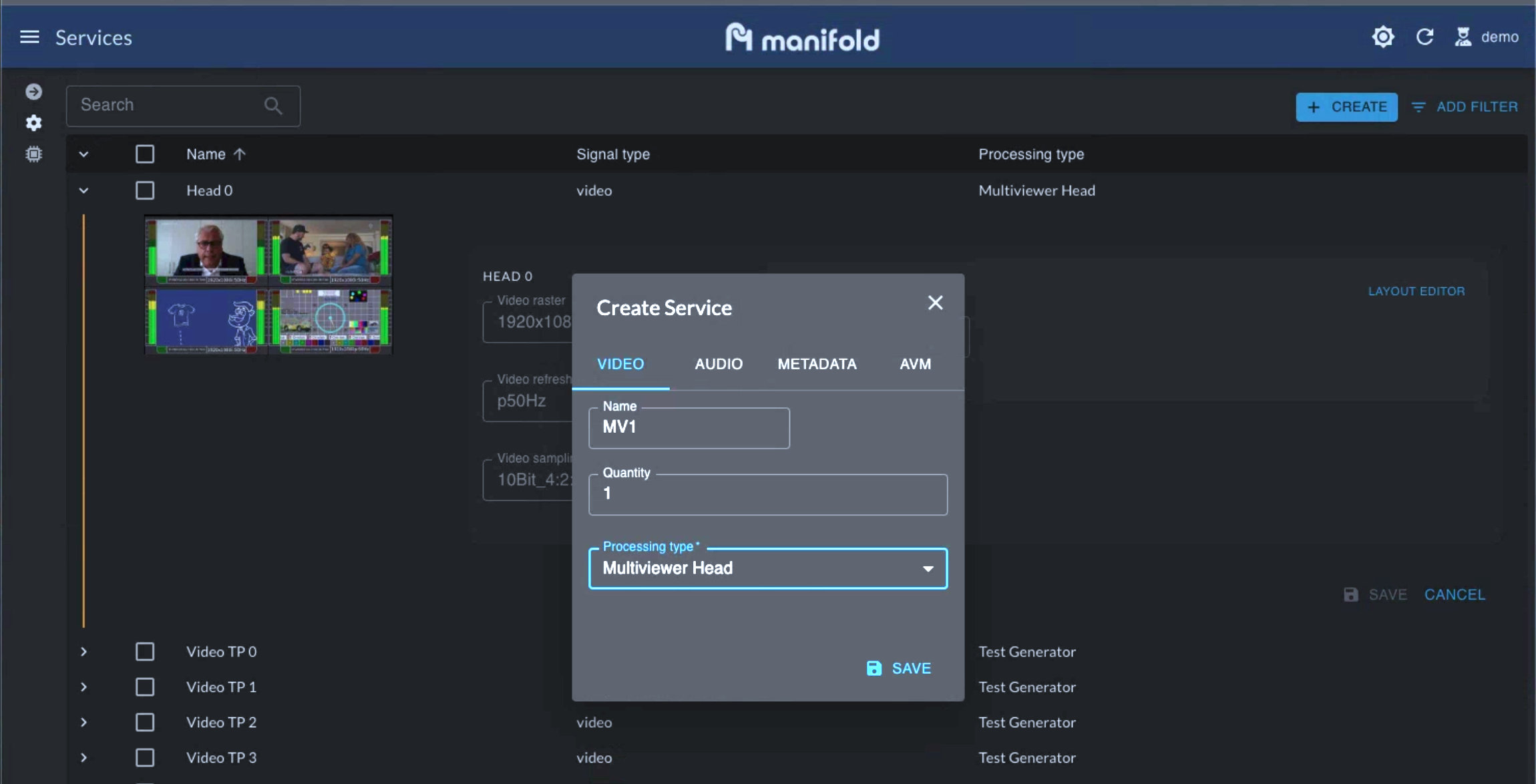
Task: Select the checkbox for Video TP 2
Action: point(145,722)
